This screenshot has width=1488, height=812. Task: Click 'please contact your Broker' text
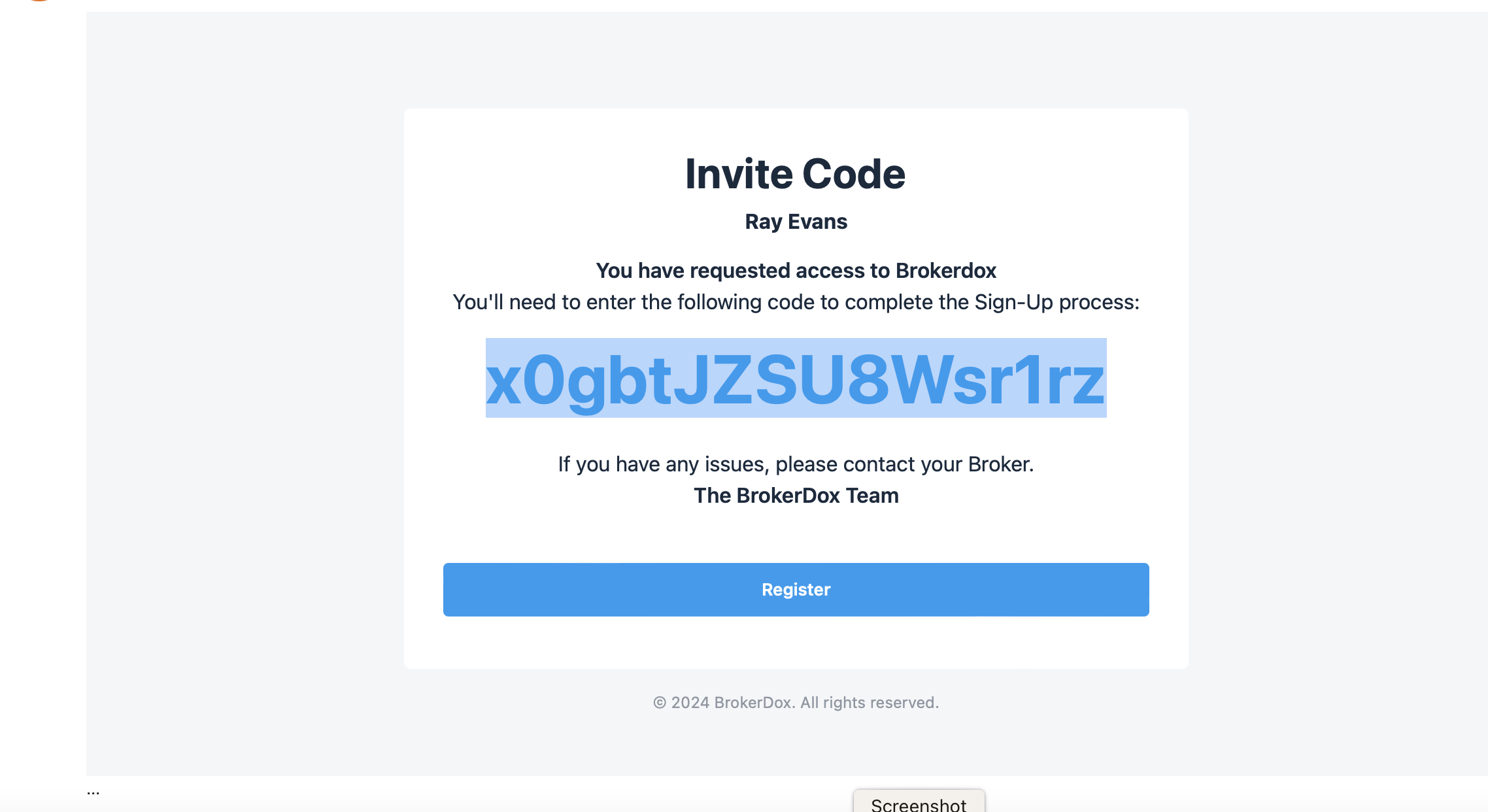pyautogui.click(x=904, y=464)
